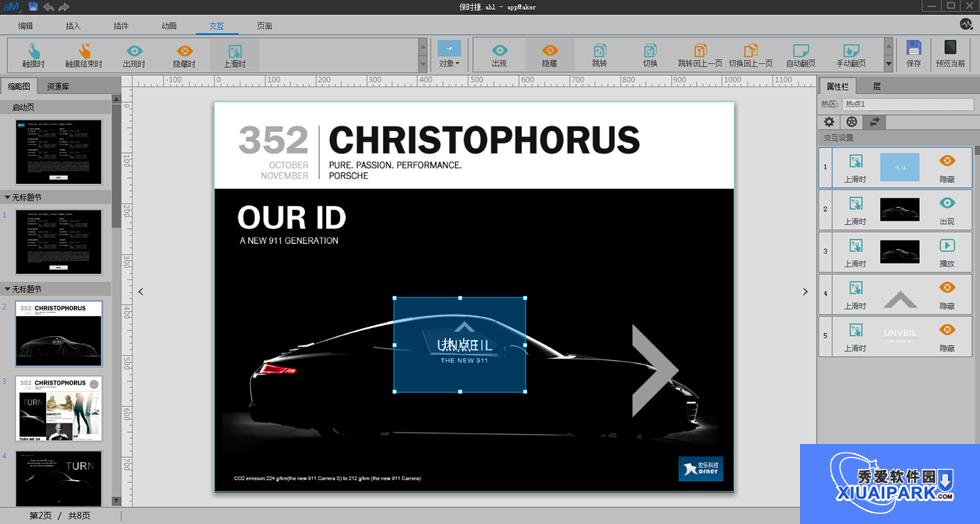980x524 pixels.
Task: Switch to the 资源库 resource library tab
Action: pos(58,86)
